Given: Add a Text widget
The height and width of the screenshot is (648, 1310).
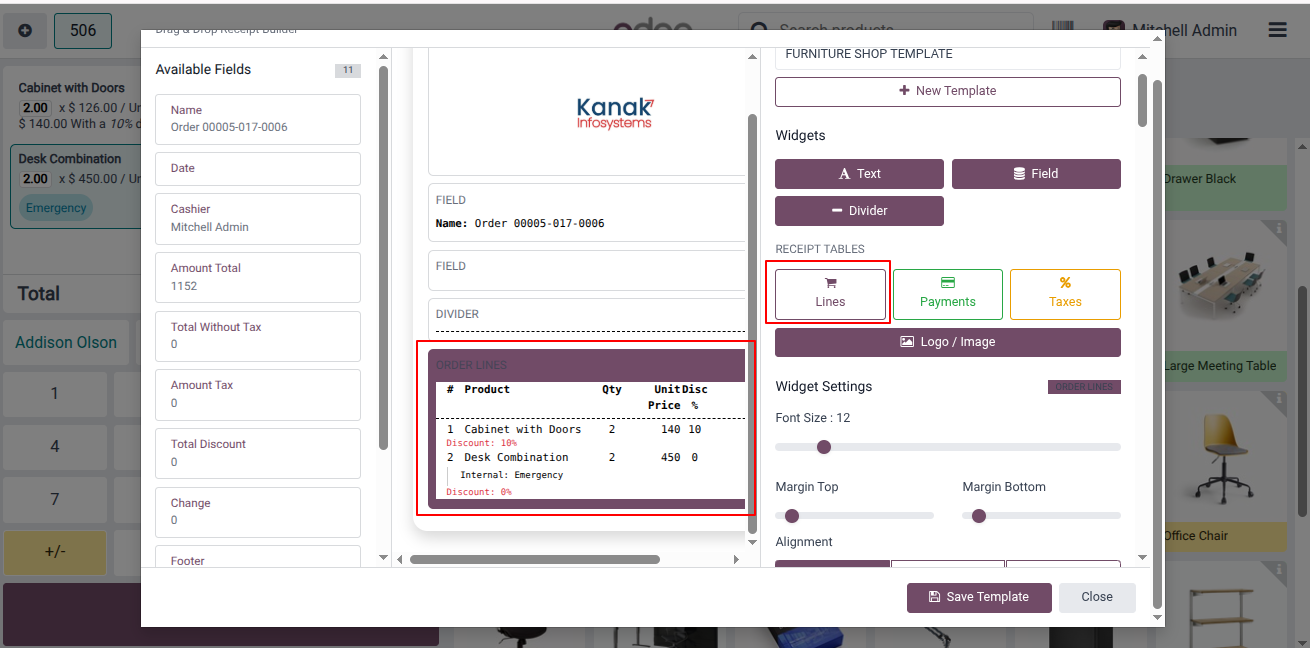Looking at the screenshot, I should [859, 174].
